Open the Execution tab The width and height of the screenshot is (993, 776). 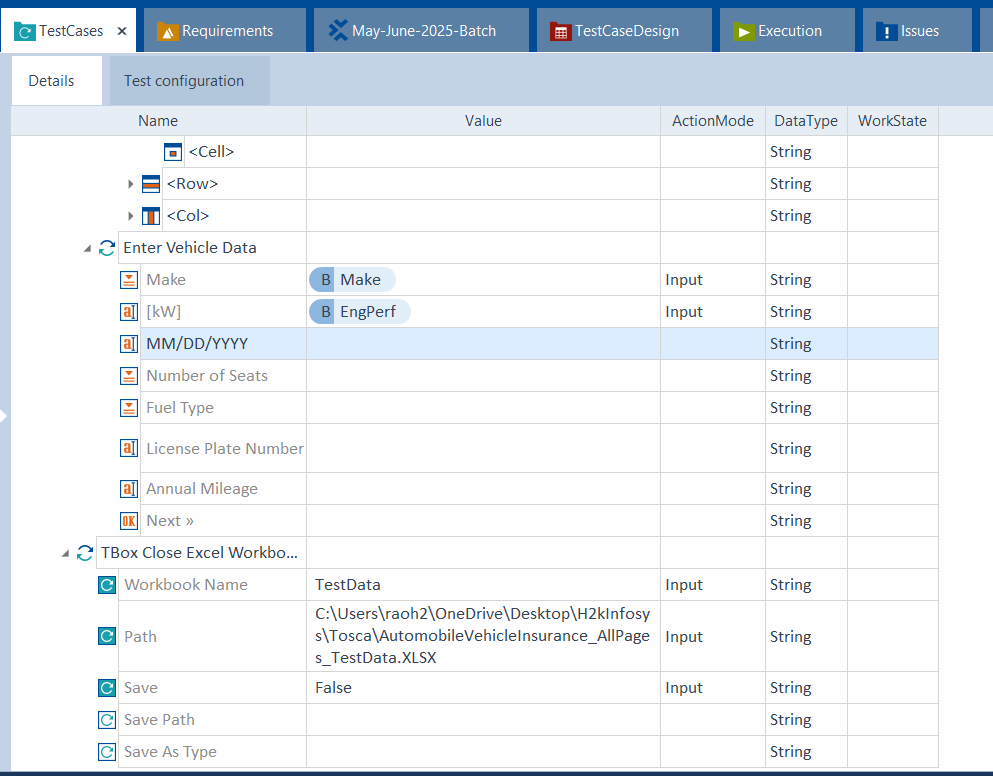pyautogui.click(x=789, y=31)
